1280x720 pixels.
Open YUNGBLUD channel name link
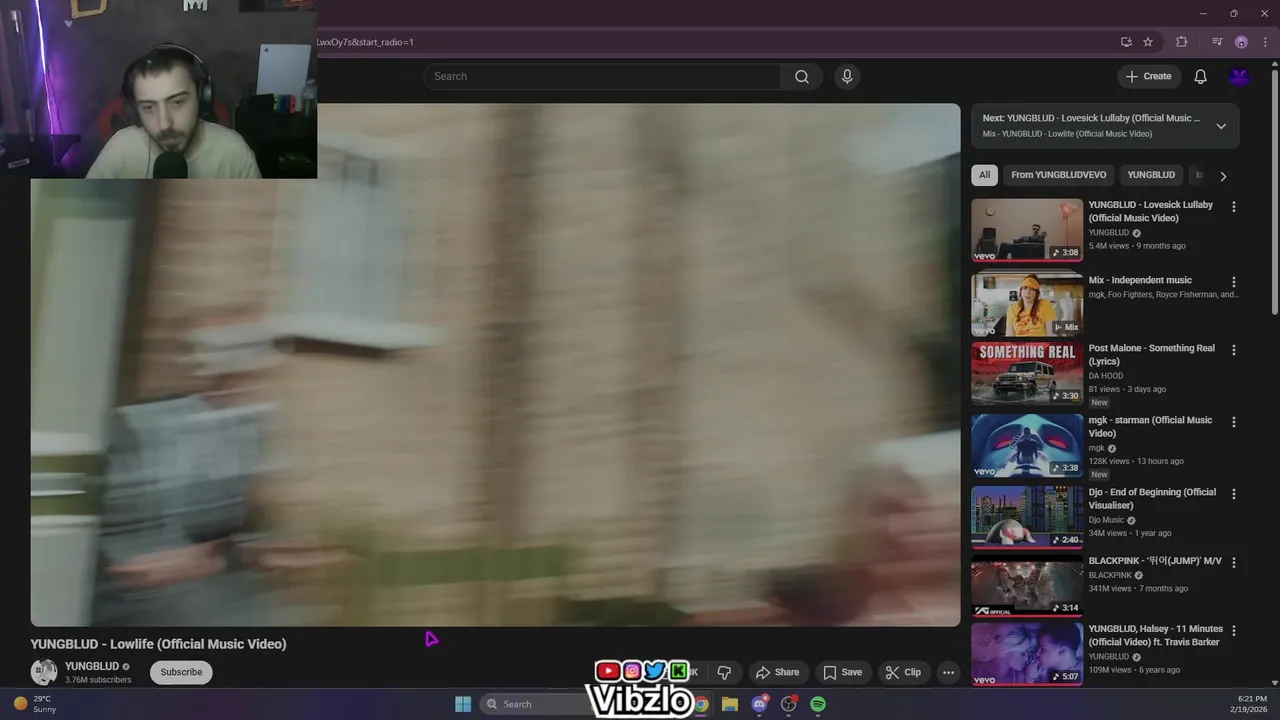point(92,666)
